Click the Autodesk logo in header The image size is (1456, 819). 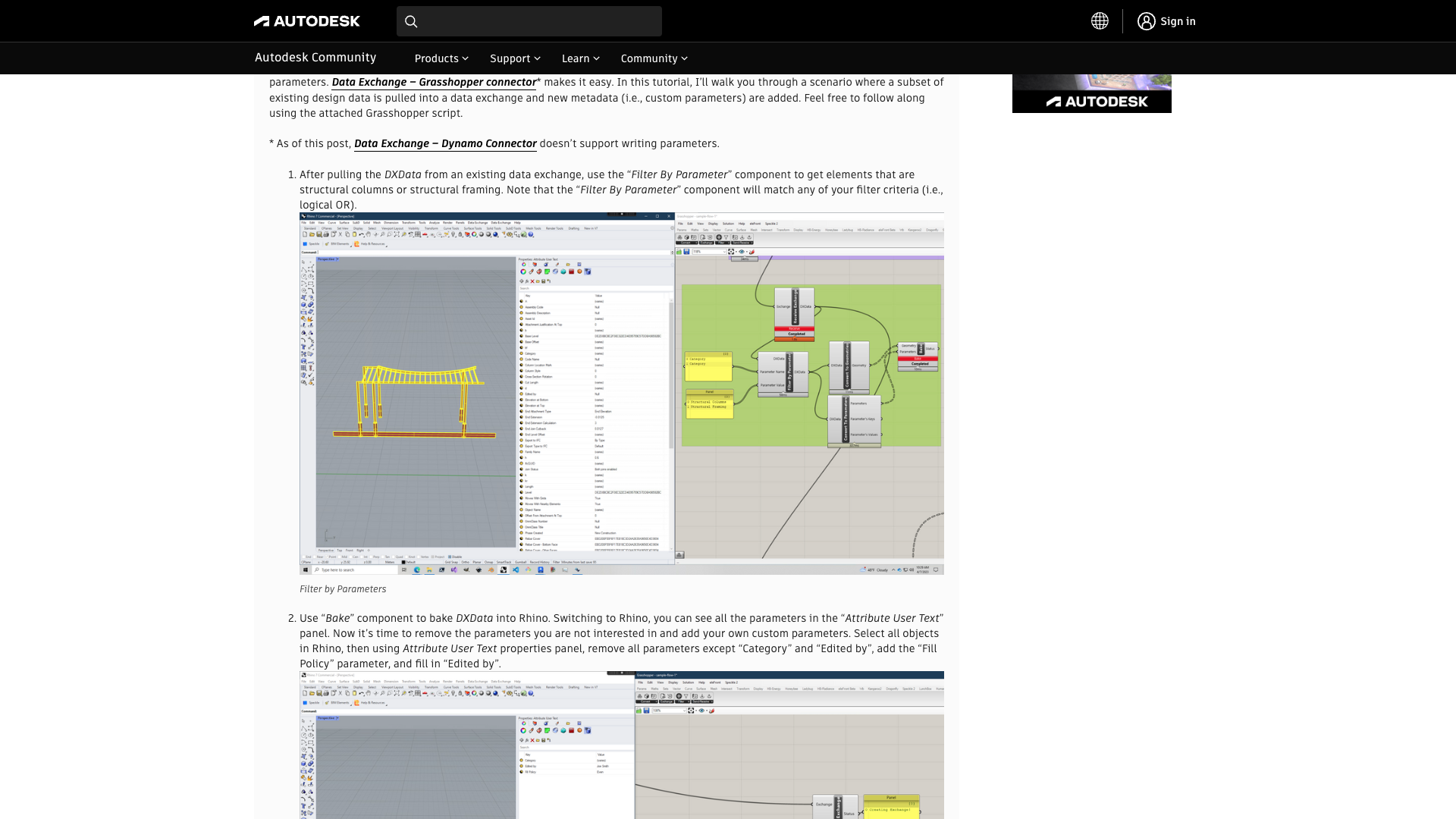click(307, 21)
